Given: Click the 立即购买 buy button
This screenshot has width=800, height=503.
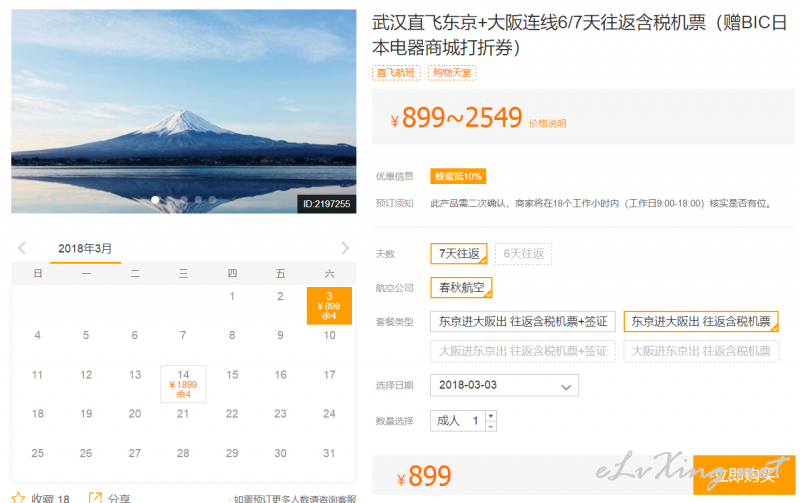Looking at the screenshot, I should tap(744, 475).
